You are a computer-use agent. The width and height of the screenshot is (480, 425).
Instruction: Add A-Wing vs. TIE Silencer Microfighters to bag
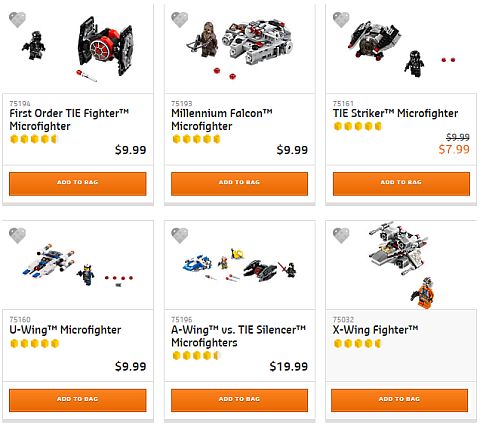pos(239,400)
